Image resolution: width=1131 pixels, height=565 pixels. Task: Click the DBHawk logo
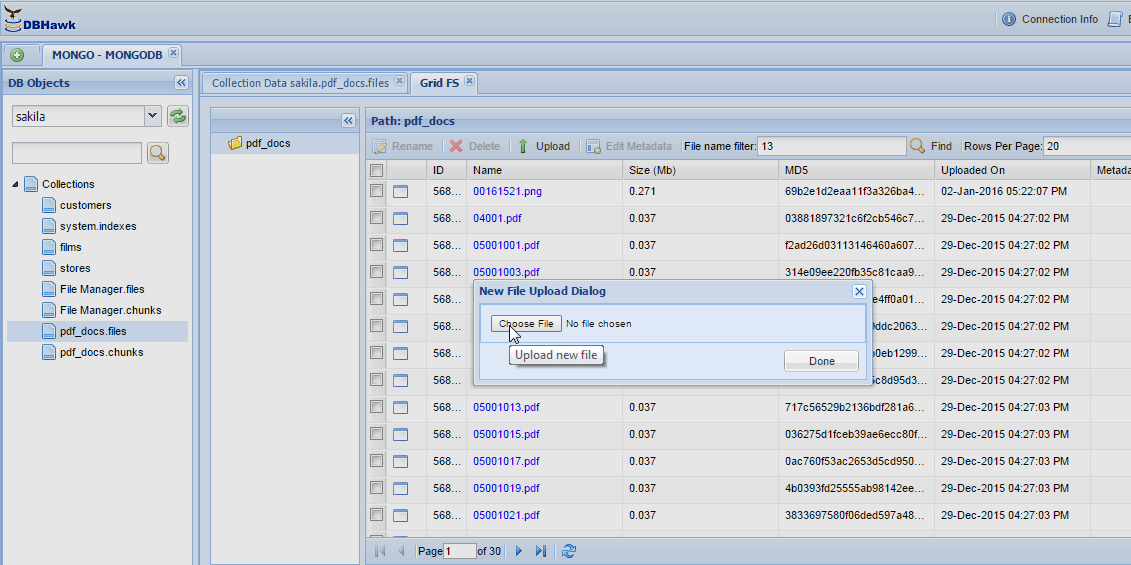tap(40, 19)
